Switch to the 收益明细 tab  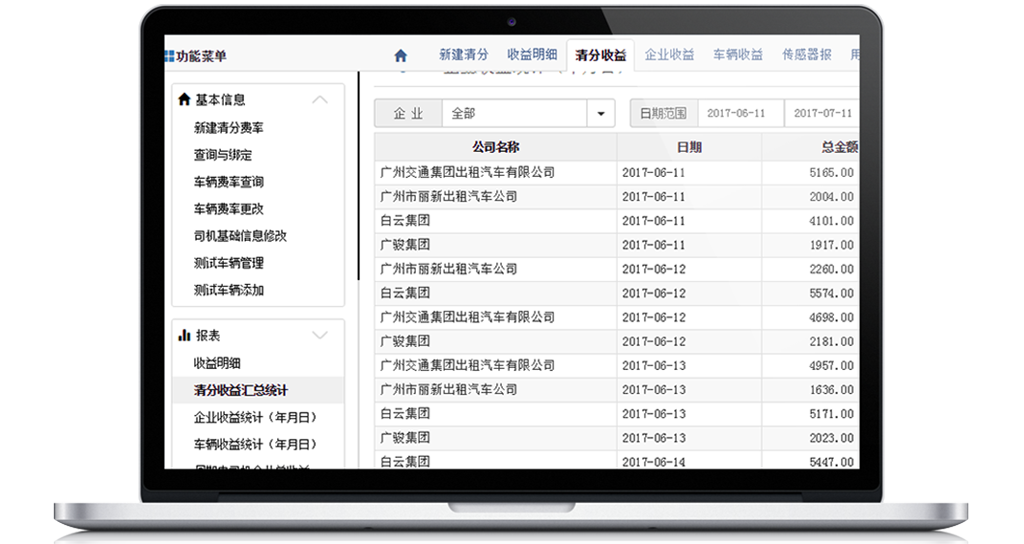532,55
